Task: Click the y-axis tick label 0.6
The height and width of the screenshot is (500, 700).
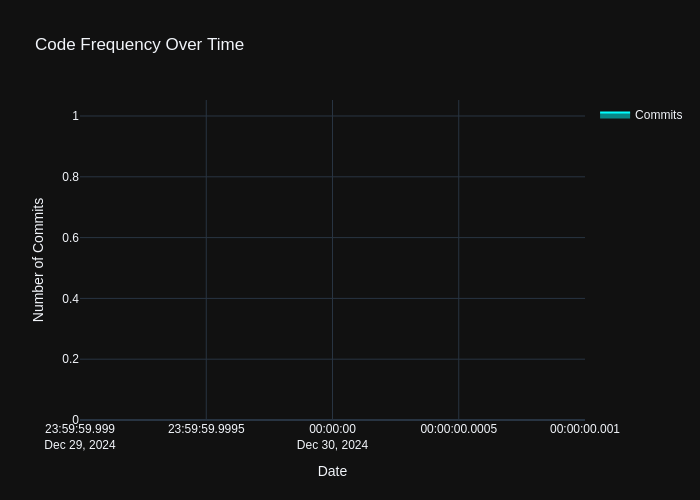Action: pyautogui.click(x=70, y=238)
